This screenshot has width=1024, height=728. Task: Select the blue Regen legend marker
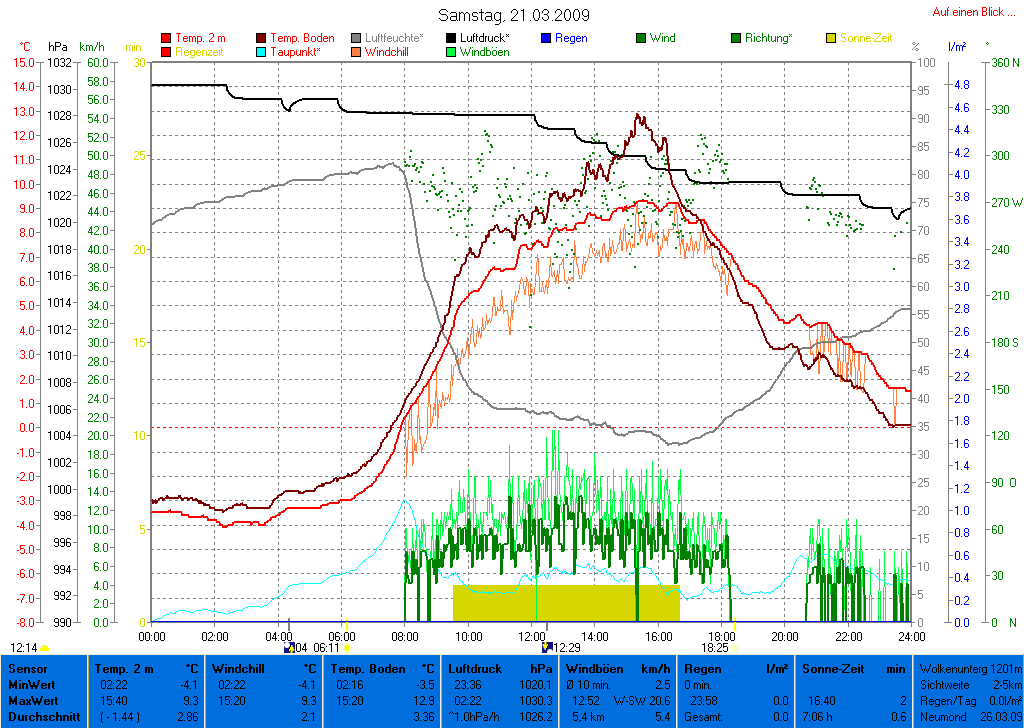click(546, 38)
